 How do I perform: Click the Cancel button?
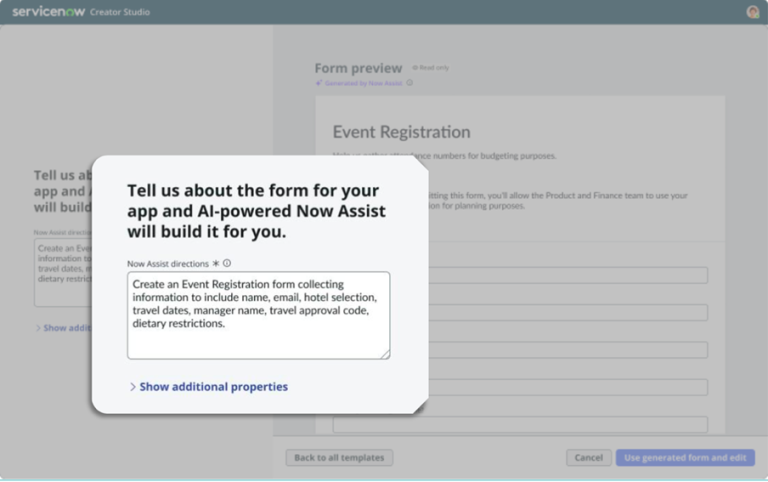click(589, 458)
